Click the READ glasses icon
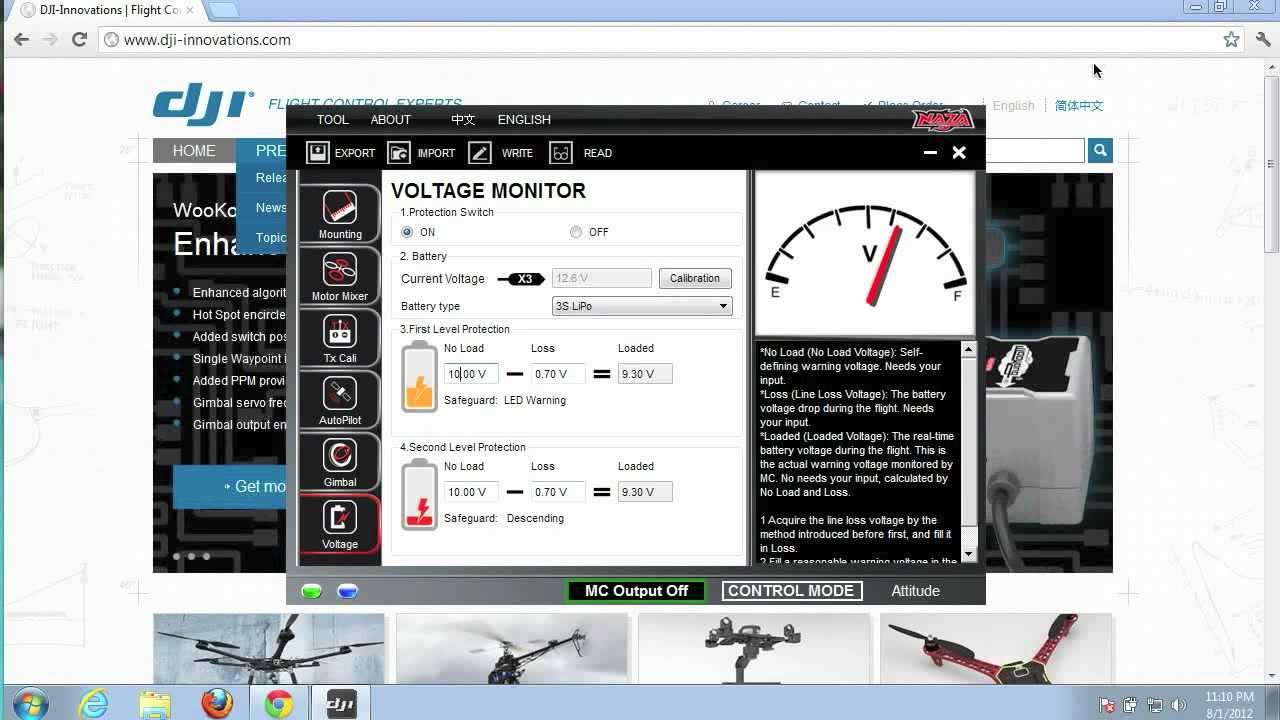The width and height of the screenshot is (1280, 720). click(x=561, y=152)
